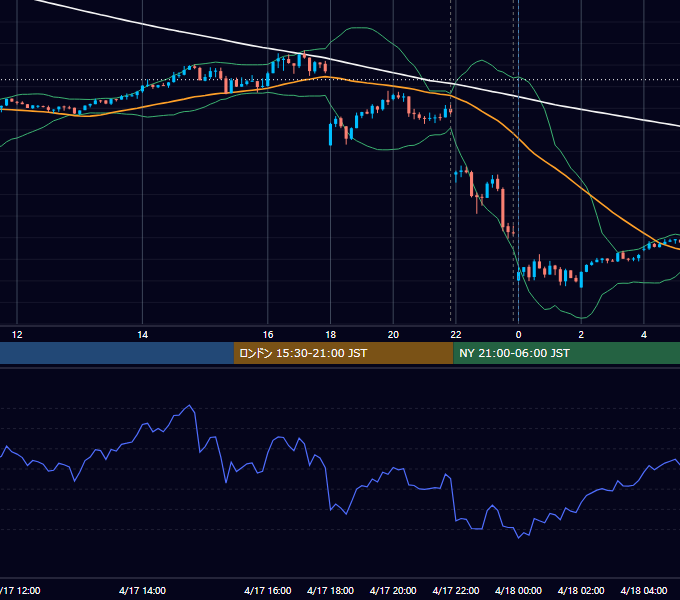Screen dimensions: 680x600
Task: Click the blue session bar before London
Action: tap(117, 353)
